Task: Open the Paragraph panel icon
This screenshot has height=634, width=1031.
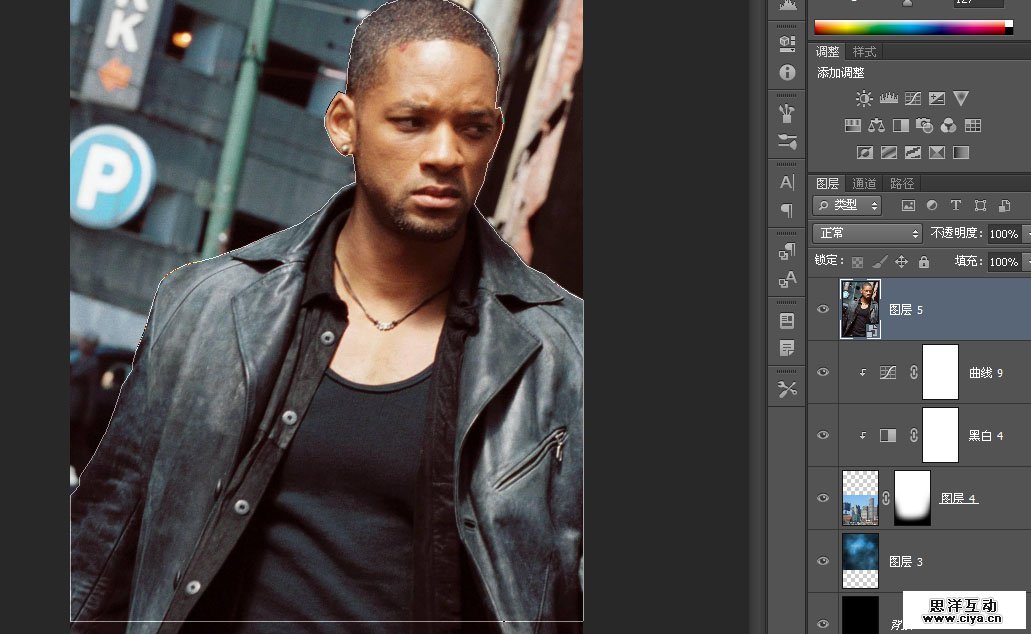Action: coord(787,210)
